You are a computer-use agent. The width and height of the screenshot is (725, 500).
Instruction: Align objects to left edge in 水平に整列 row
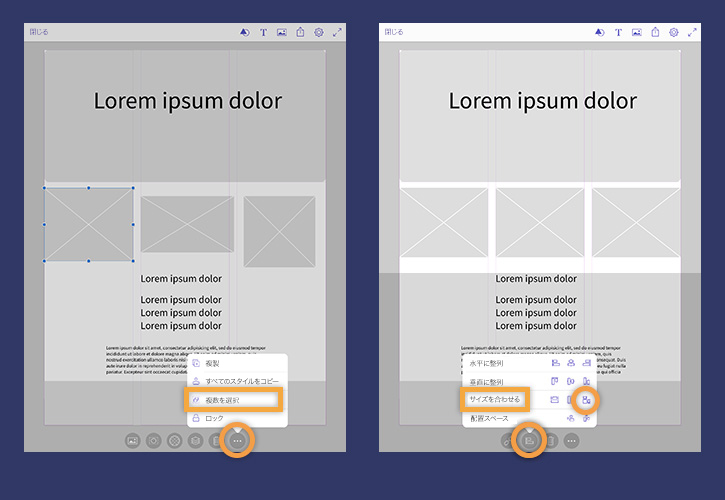pyautogui.click(x=555, y=363)
